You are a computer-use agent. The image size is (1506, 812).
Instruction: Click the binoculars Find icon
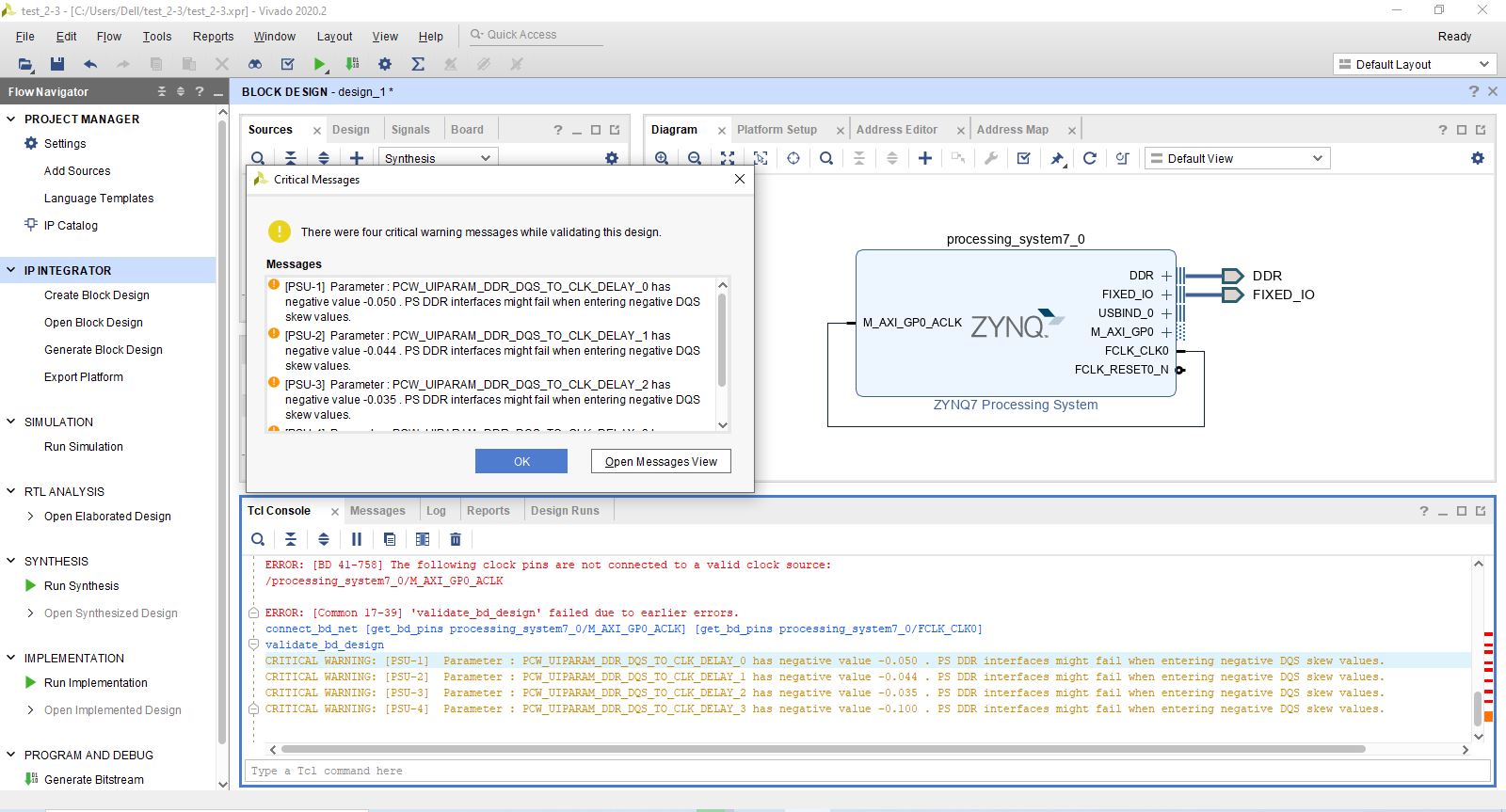click(x=255, y=64)
